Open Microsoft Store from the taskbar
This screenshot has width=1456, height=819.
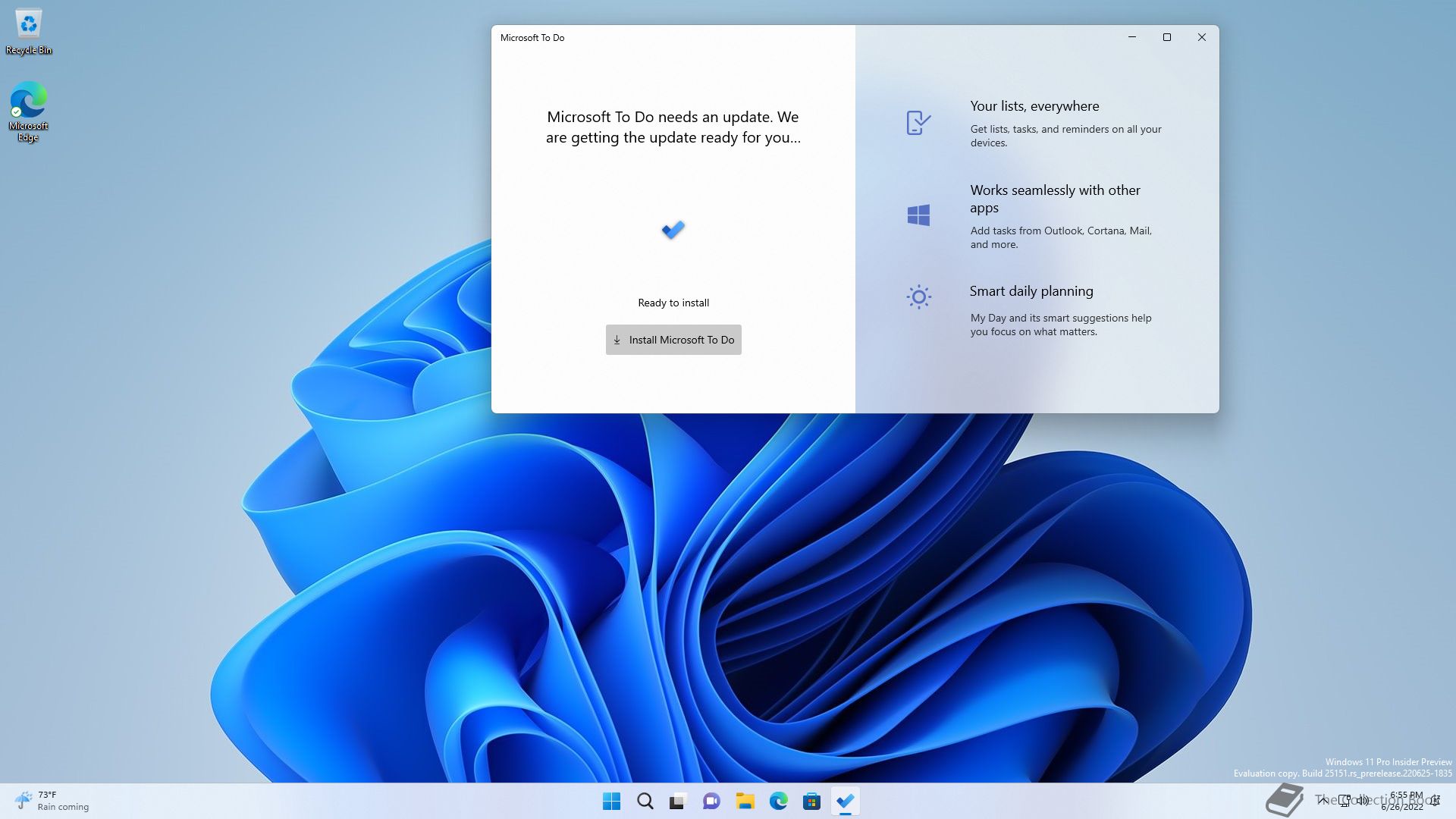click(811, 801)
